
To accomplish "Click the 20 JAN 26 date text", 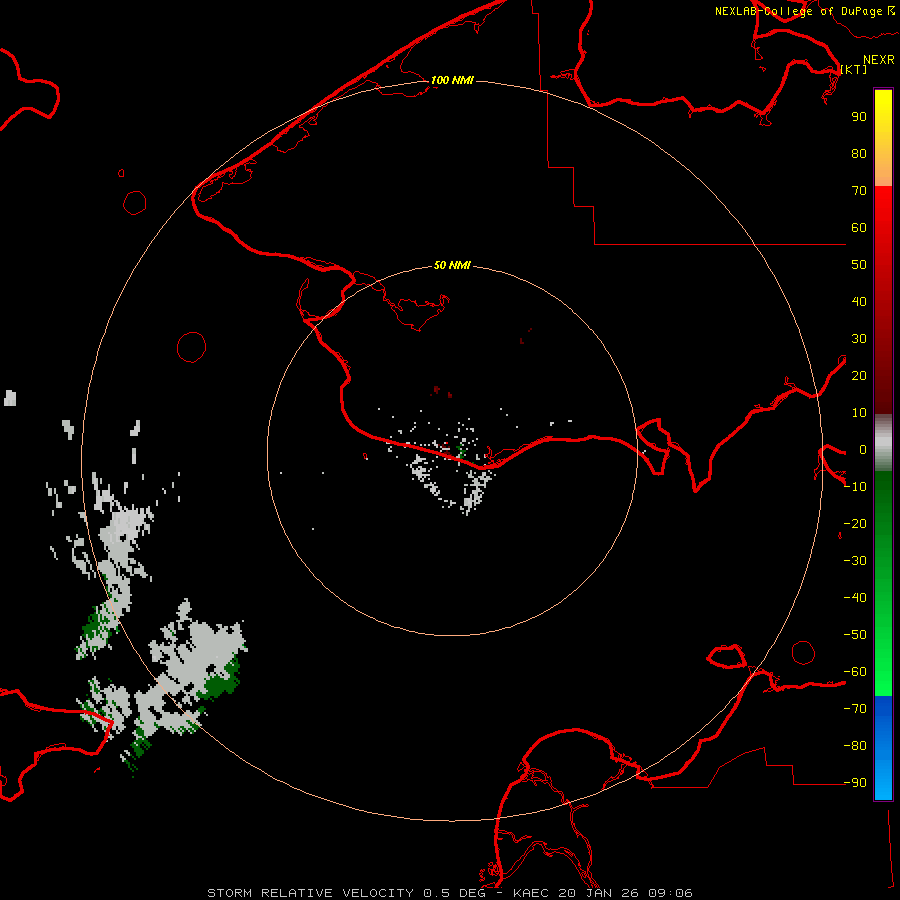I will (599, 893).
